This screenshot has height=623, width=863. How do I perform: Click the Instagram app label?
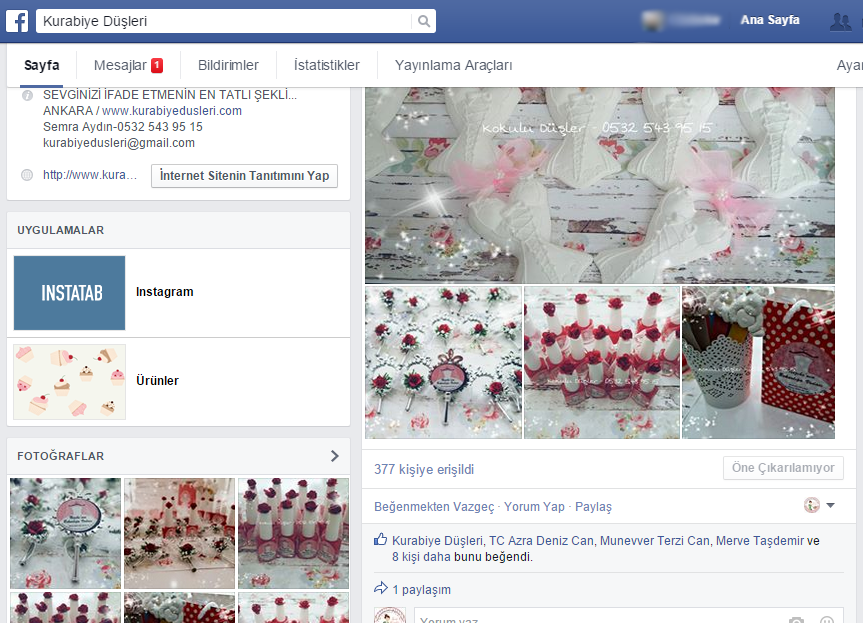[x=165, y=292]
